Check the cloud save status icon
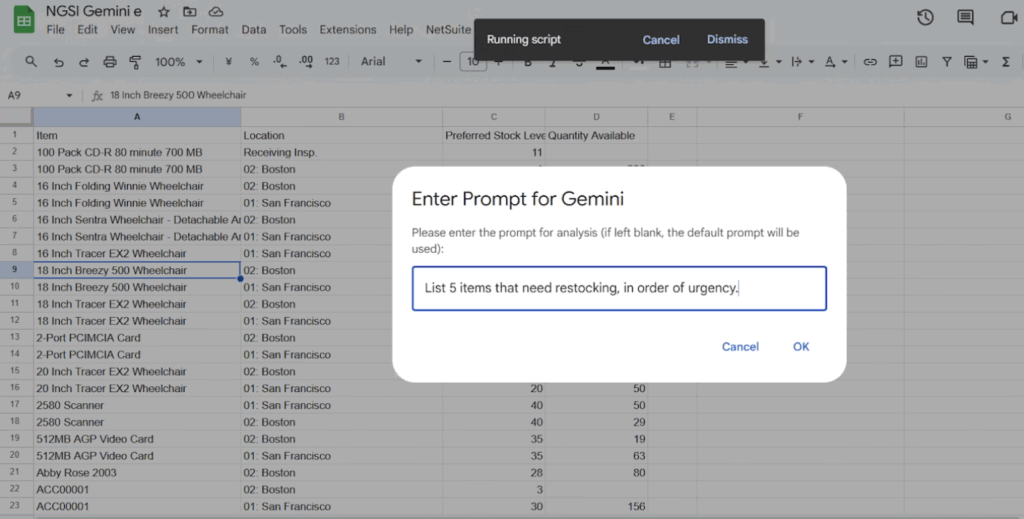The height and width of the screenshot is (519, 1024). [216, 12]
